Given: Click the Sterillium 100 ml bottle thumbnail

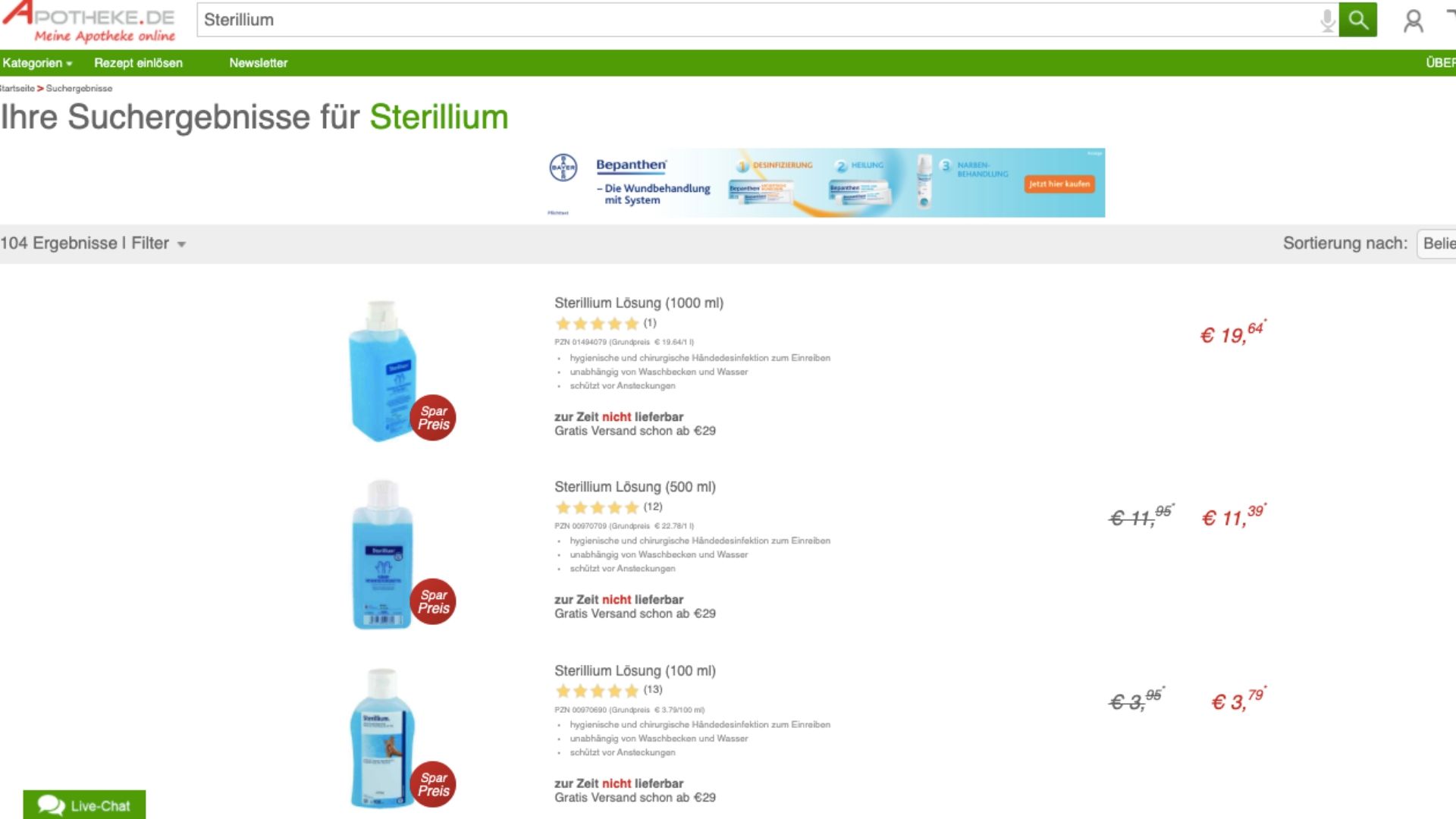Looking at the screenshot, I should coord(381,736).
